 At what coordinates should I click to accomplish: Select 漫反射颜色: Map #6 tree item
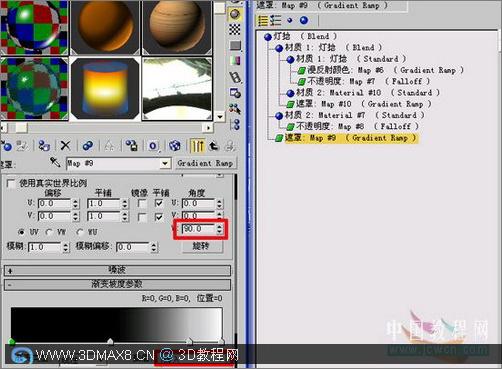click(380, 70)
